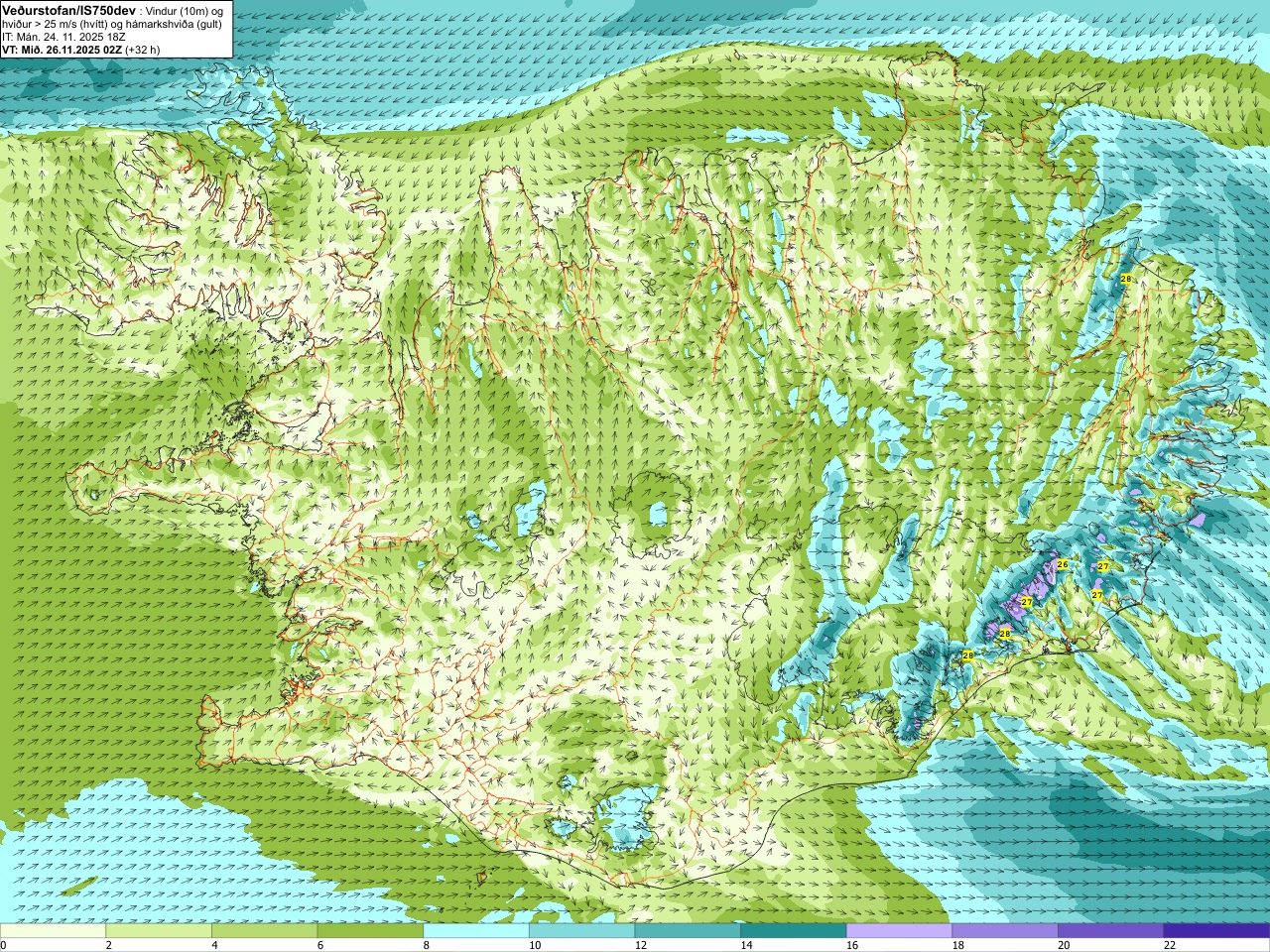Click the Veðurstofan/IS750dev title text

pyautogui.click(x=68, y=9)
